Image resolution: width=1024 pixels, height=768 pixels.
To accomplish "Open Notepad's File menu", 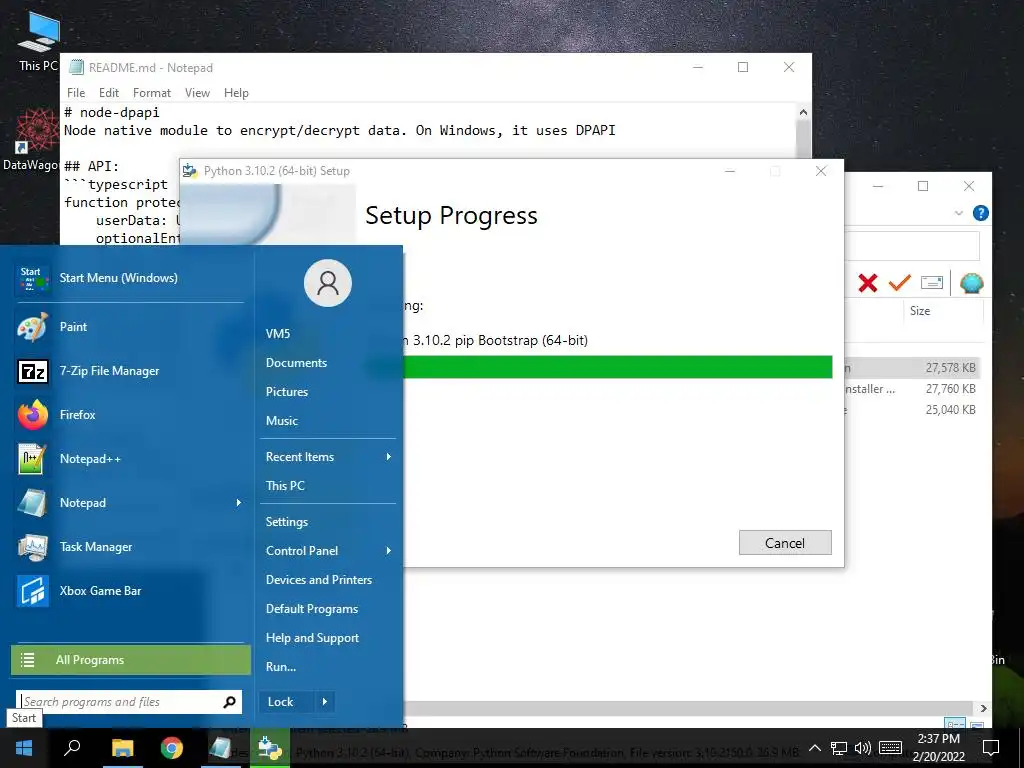I will coord(76,93).
